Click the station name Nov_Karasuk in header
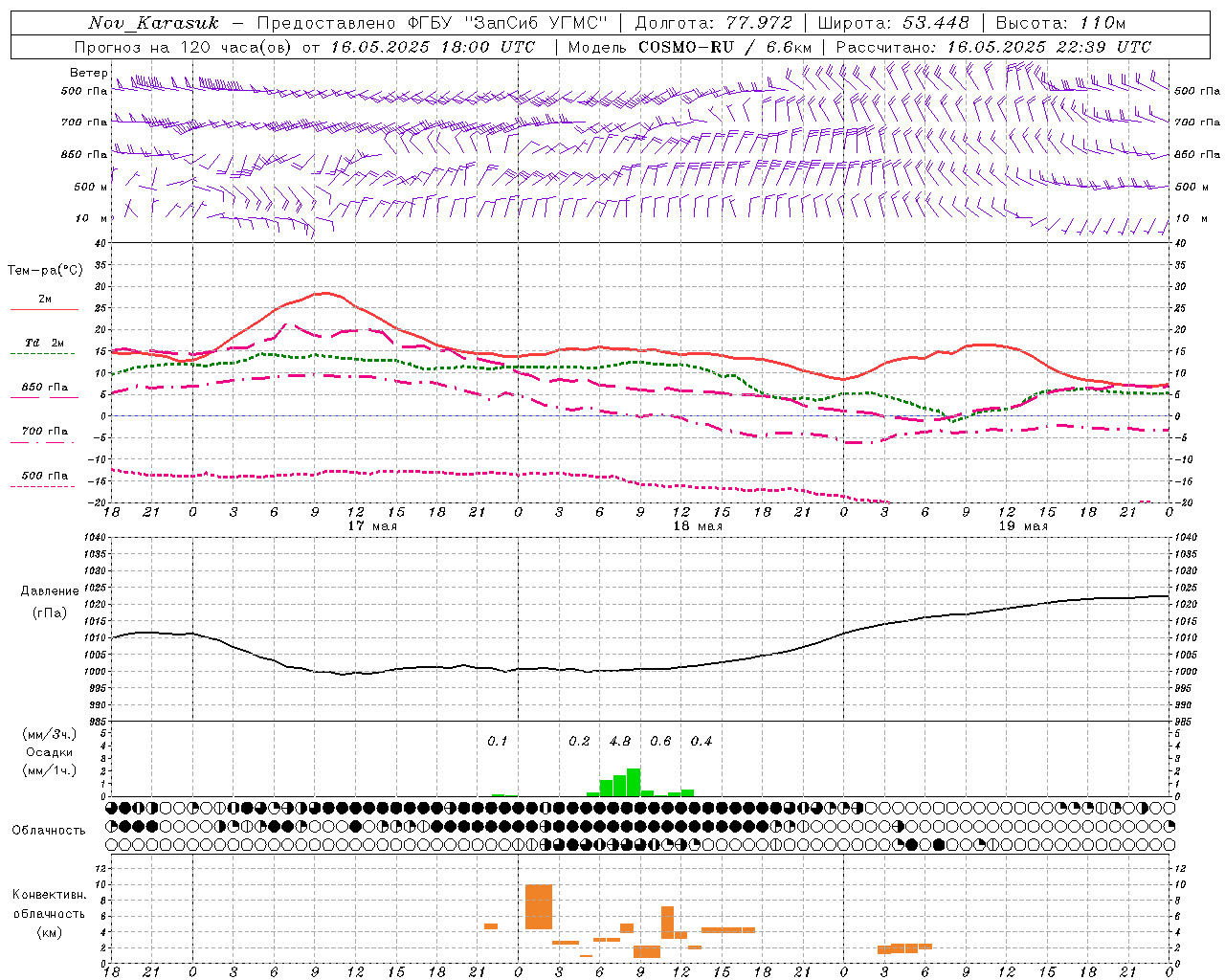Image resolution: width=1225 pixels, height=980 pixels. click(153, 23)
